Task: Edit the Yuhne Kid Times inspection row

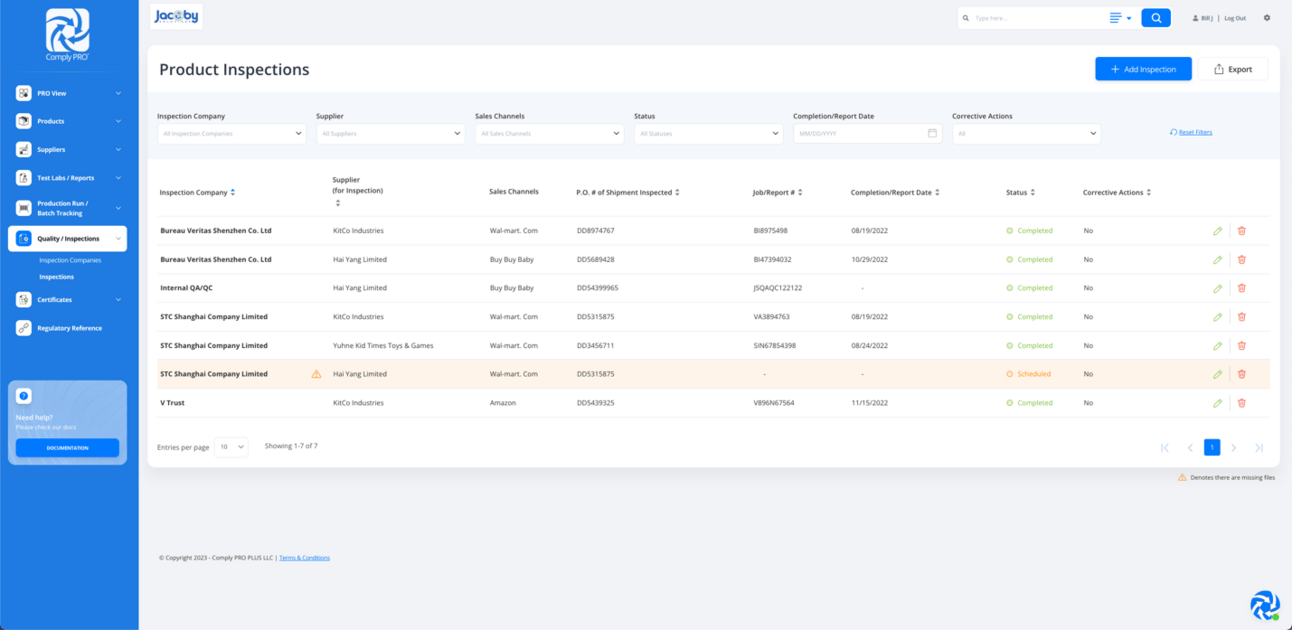Action: (x=1217, y=346)
